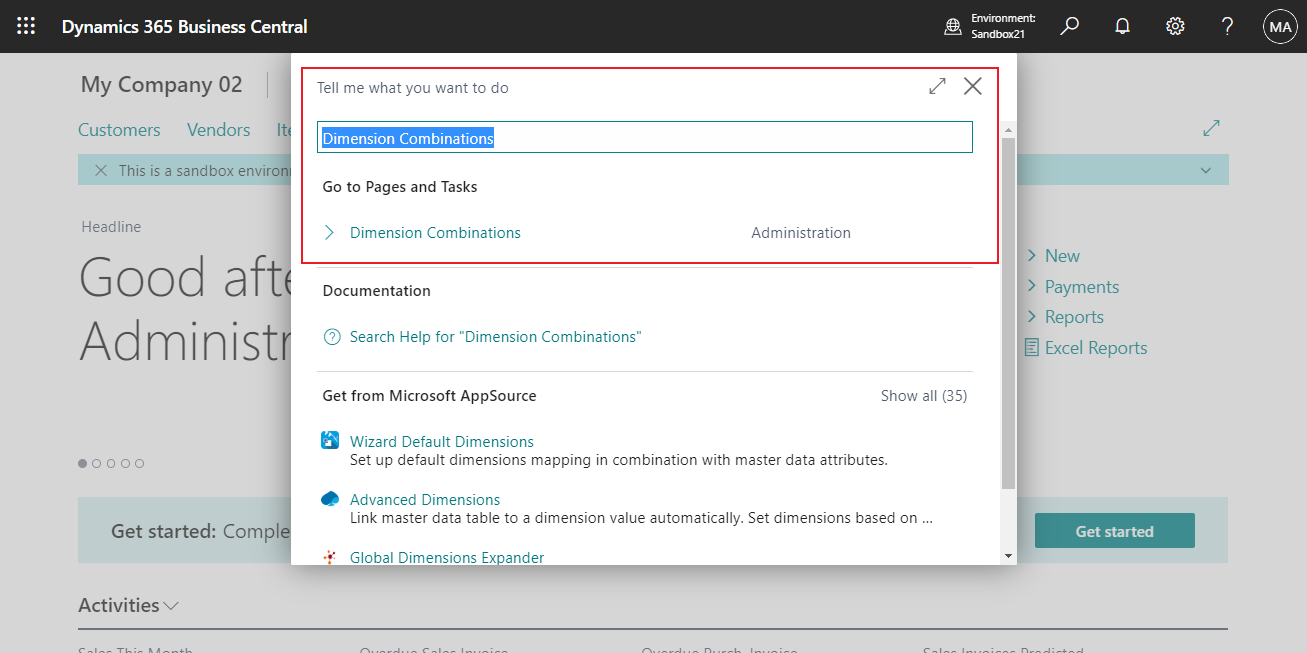Open search with the magnifier icon

coord(1069,26)
